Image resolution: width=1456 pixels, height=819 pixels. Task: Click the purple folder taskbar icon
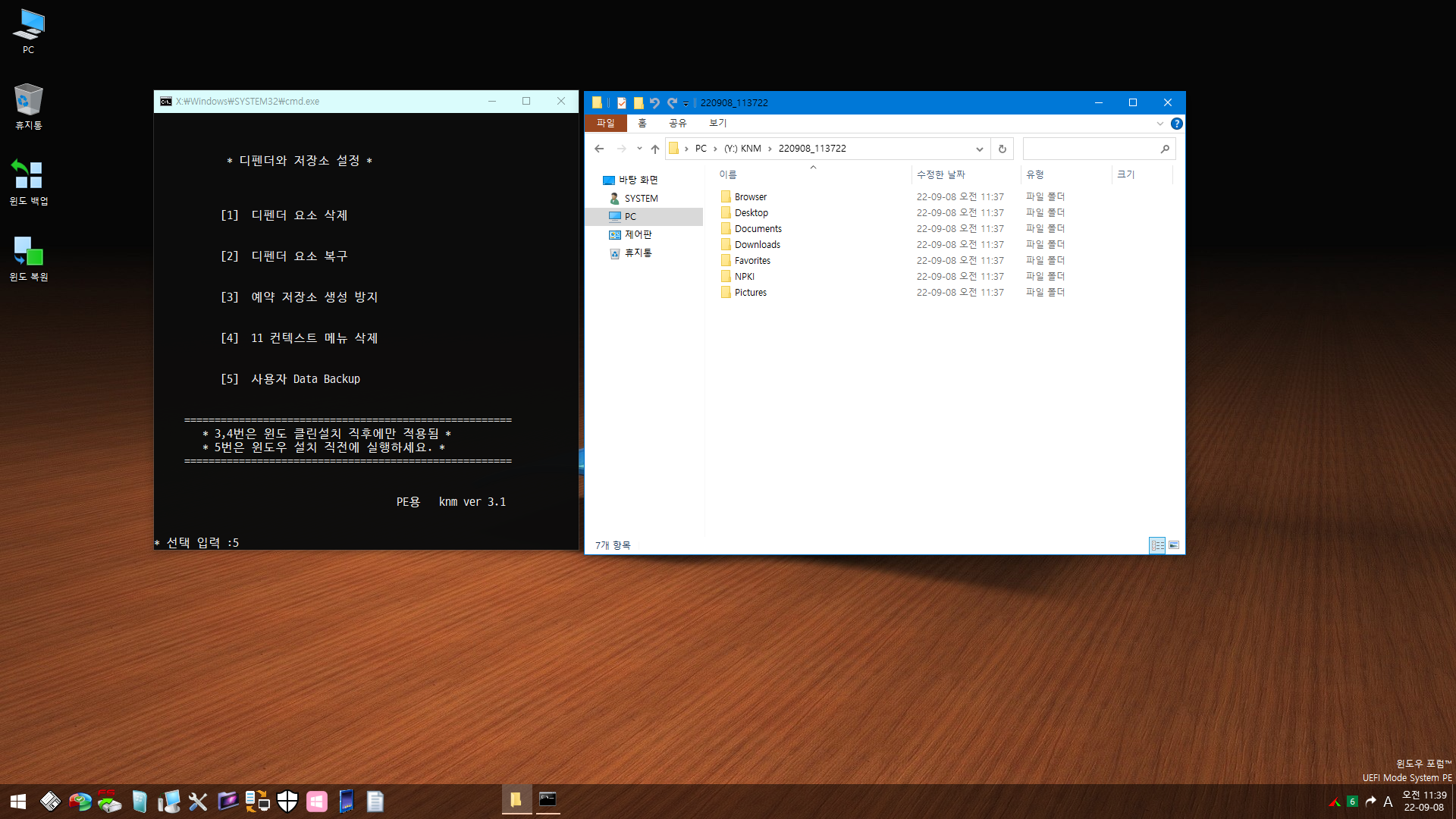pyautogui.click(x=227, y=802)
